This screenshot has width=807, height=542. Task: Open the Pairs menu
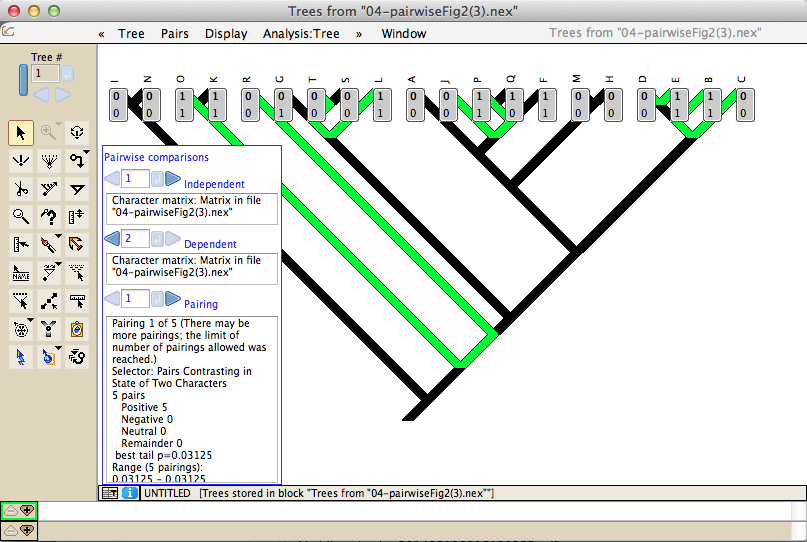click(175, 33)
